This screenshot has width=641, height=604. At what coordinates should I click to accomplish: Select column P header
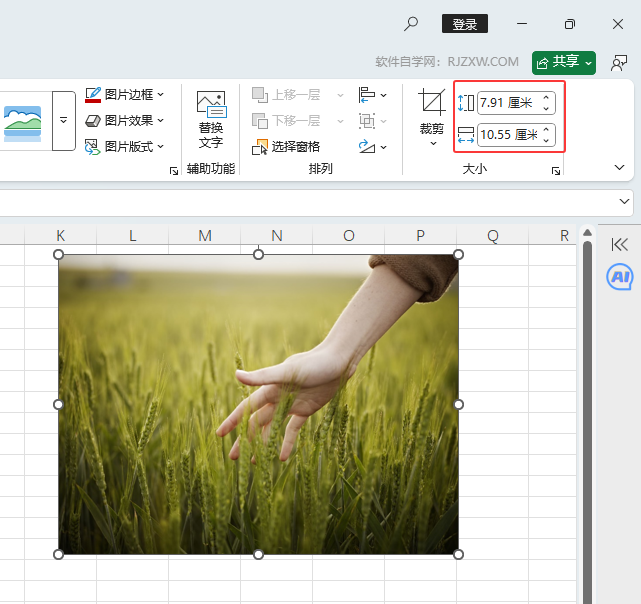(x=420, y=236)
